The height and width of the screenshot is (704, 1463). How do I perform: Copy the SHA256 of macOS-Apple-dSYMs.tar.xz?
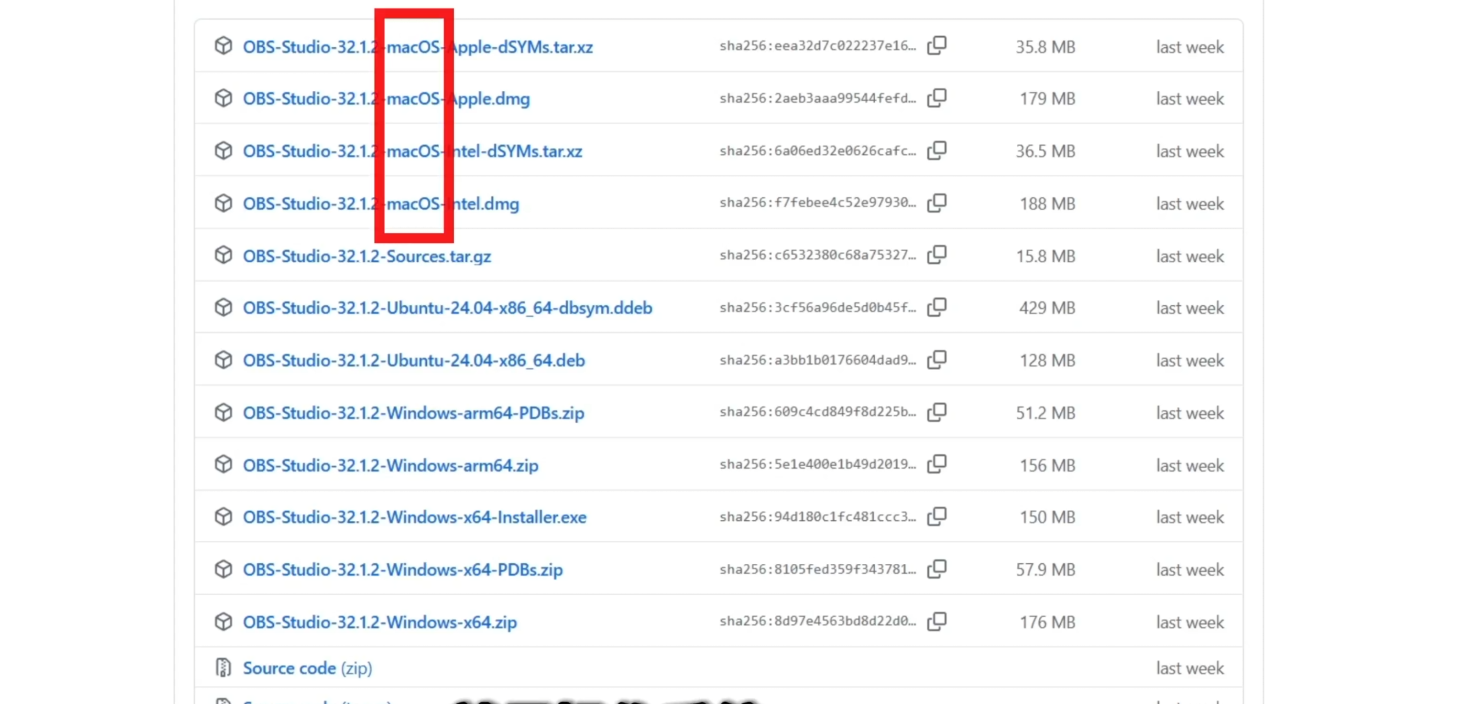pyautogui.click(x=937, y=46)
